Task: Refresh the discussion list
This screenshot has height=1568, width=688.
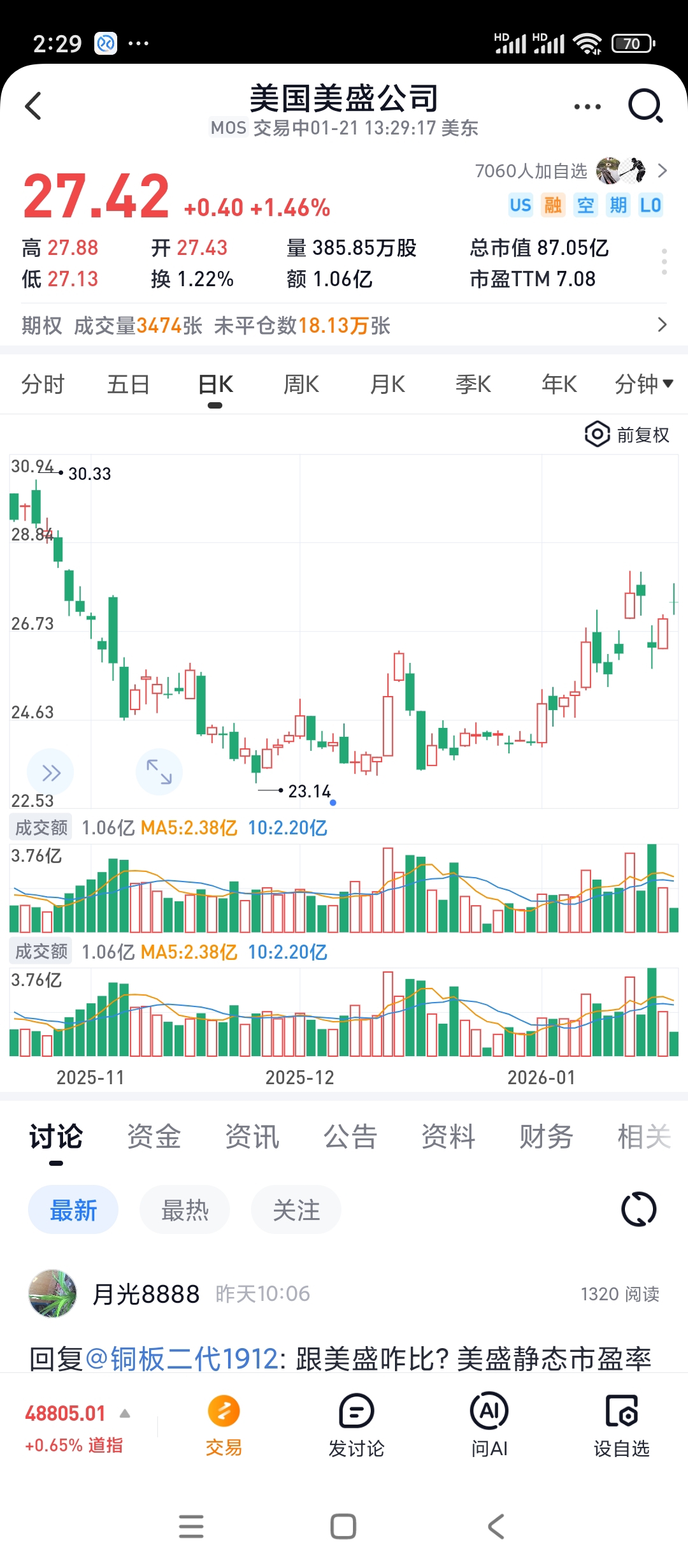Action: tap(638, 1209)
